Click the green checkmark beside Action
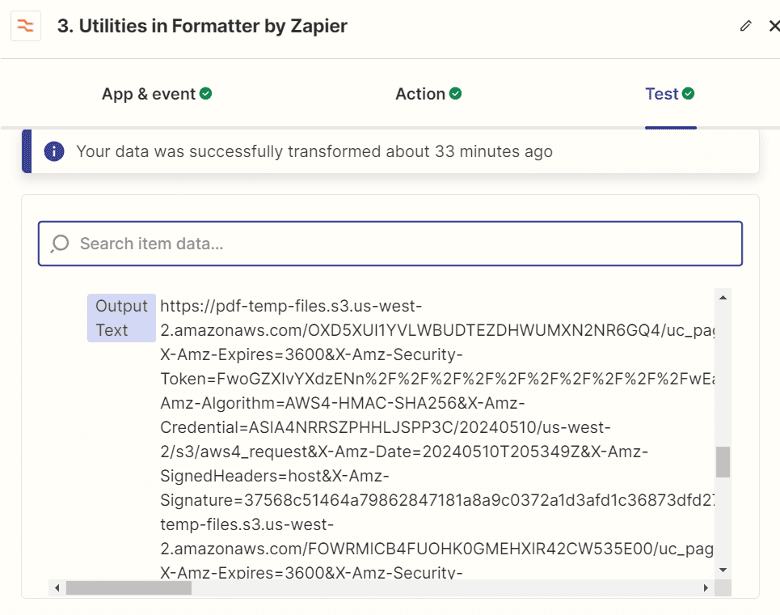The height and width of the screenshot is (615, 780). (455, 94)
